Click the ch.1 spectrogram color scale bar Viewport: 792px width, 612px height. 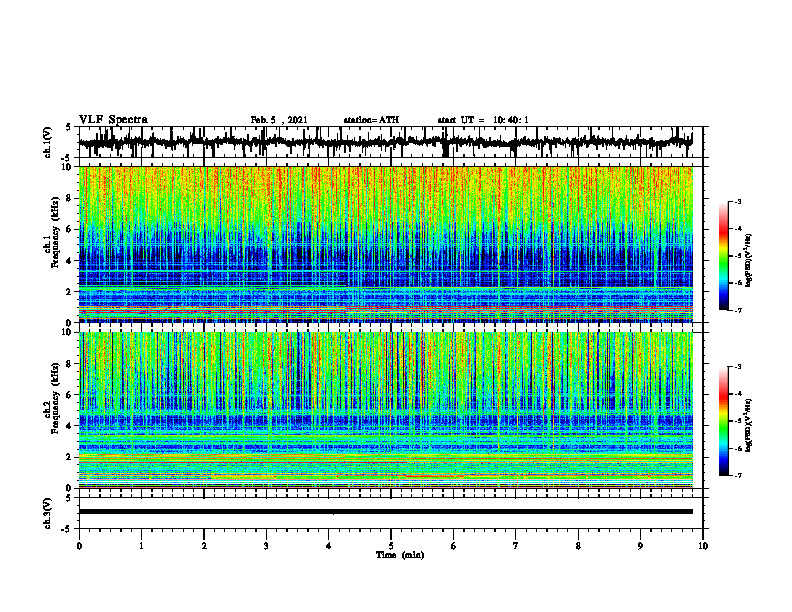(724, 256)
